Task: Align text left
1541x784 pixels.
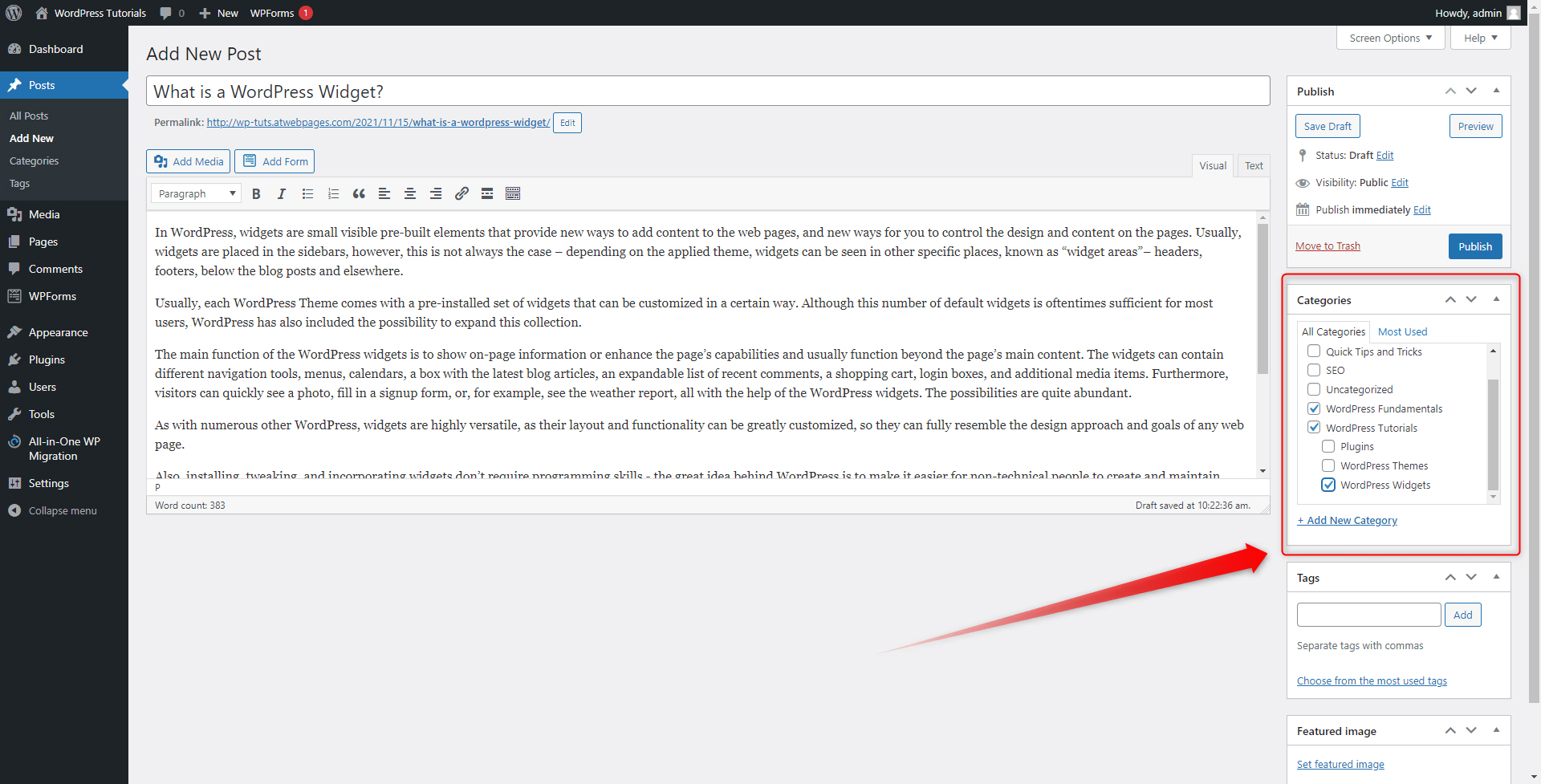Action: (384, 193)
